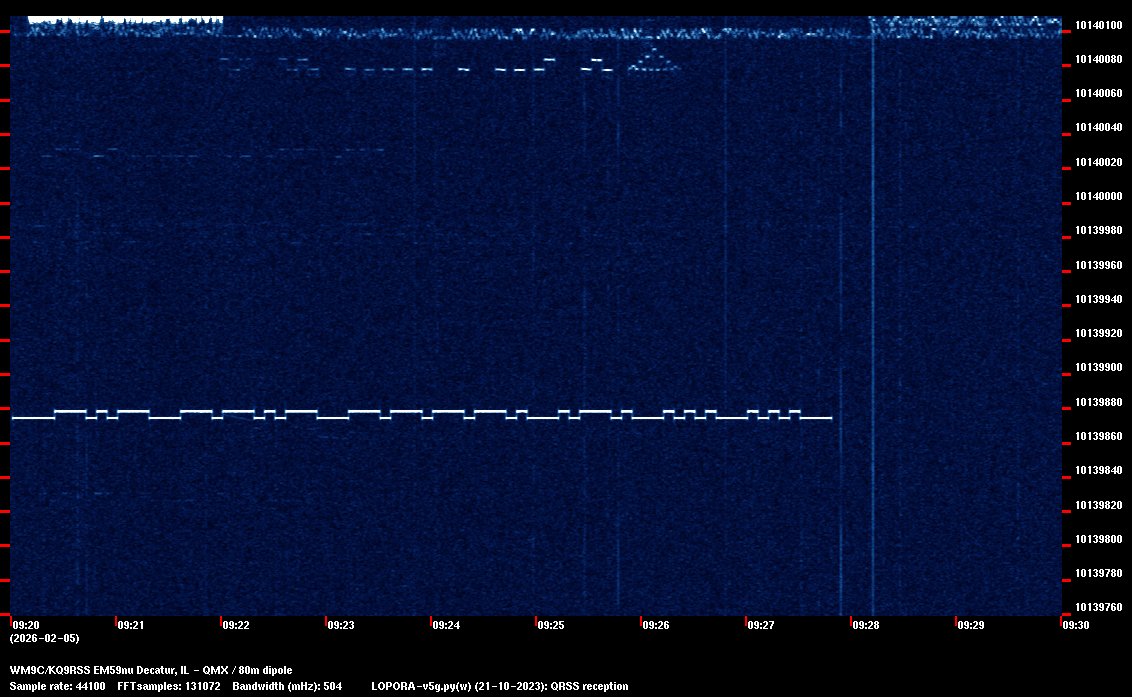The width and height of the screenshot is (1132, 697).
Task: Click the Bandwidth (mHz): 504 text
Action: (x=287, y=686)
